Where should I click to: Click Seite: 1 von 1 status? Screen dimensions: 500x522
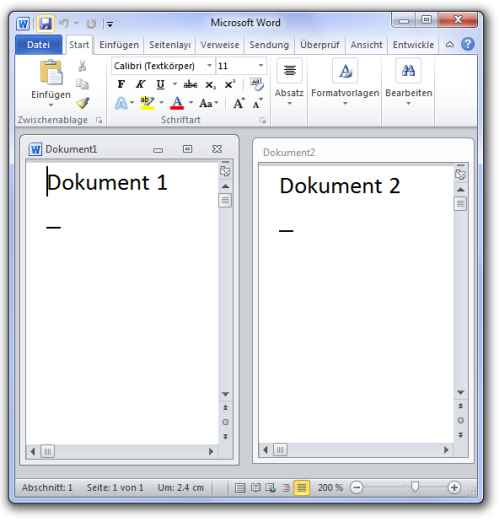tap(115, 488)
